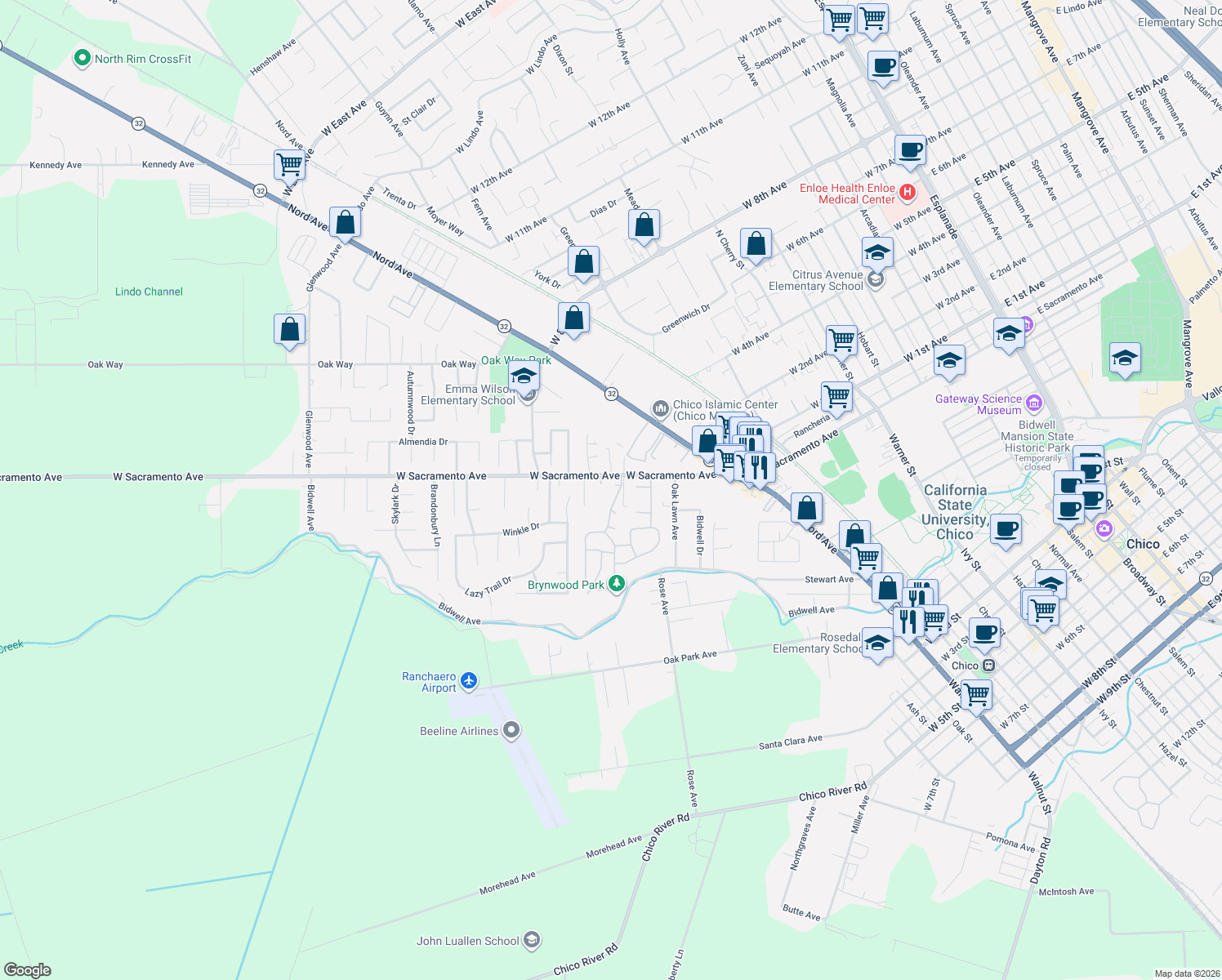Click the Ranchaero Airport plane icon
Viewport: 1222px width, 980px height.
468,680
